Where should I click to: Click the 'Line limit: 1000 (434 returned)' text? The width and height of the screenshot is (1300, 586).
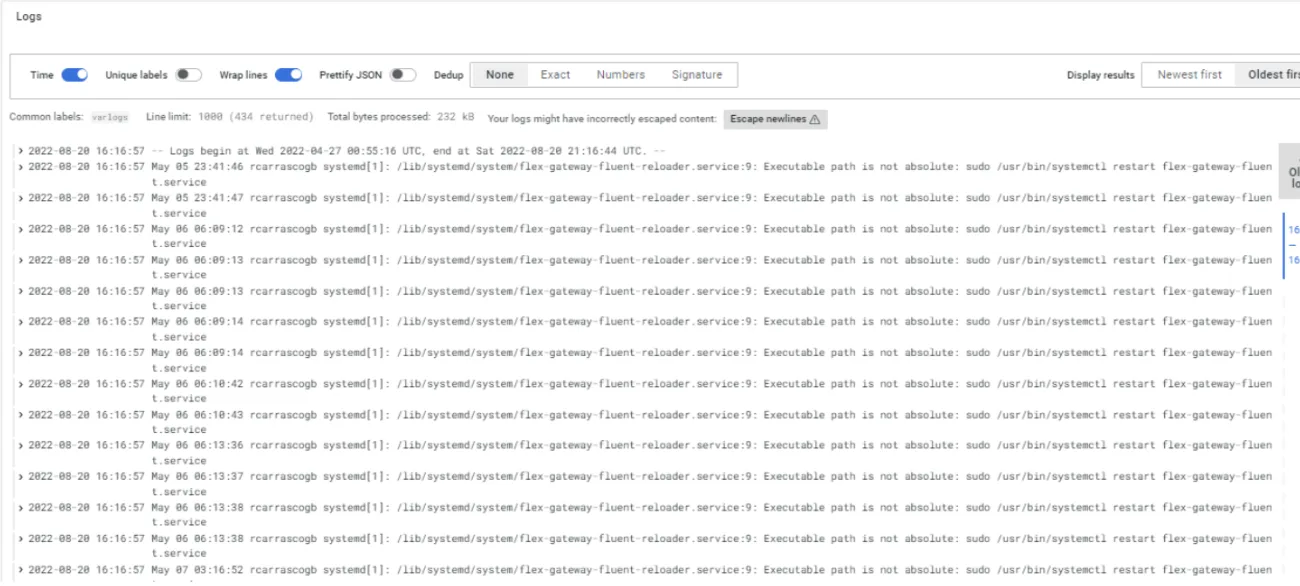click(229, 118)
